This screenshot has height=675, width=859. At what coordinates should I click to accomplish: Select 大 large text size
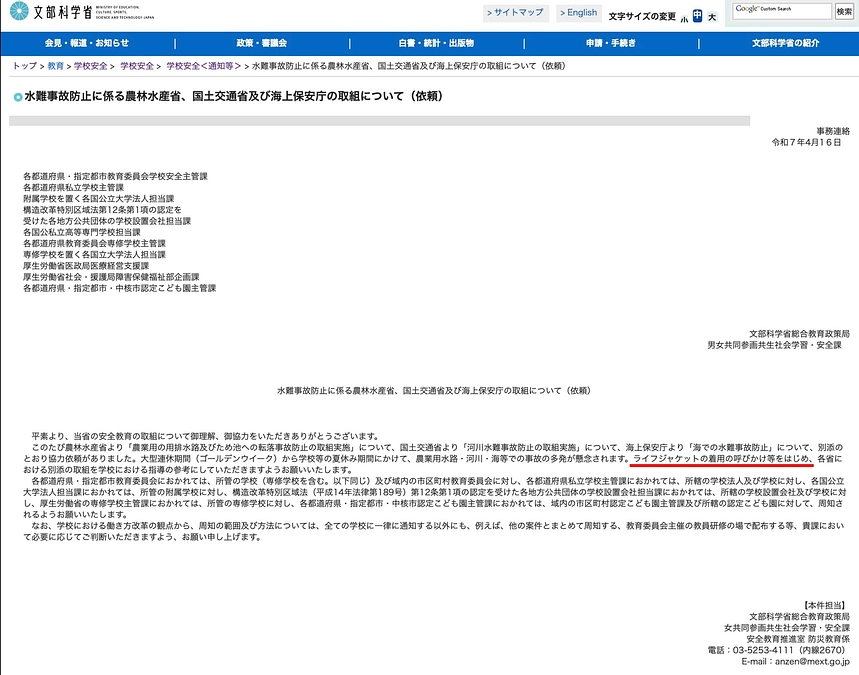click(x=712, y=15)
